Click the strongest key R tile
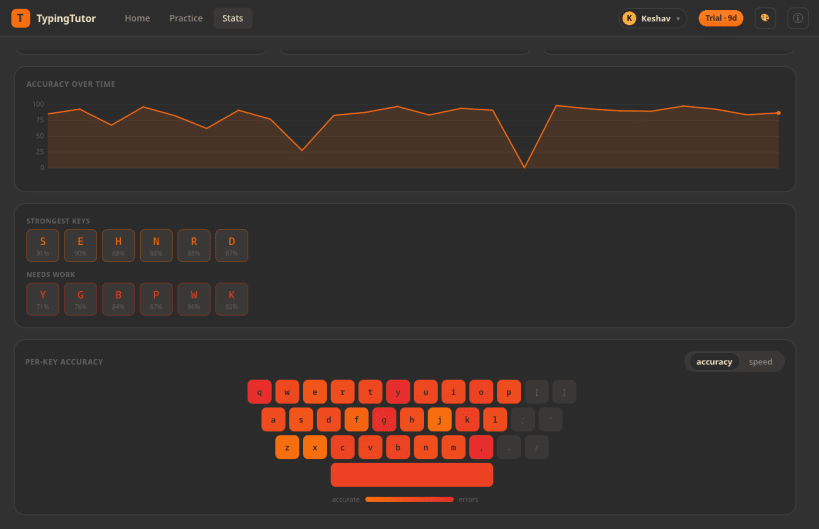This screenshot has height=529, width=819. pos(194,245)
